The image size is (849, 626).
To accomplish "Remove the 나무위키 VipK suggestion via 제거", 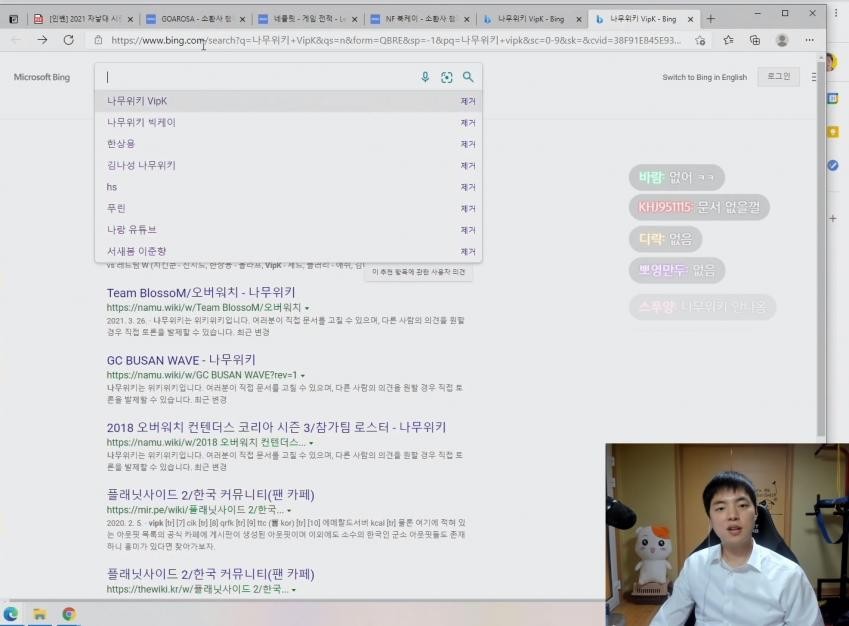I will 468,101.
